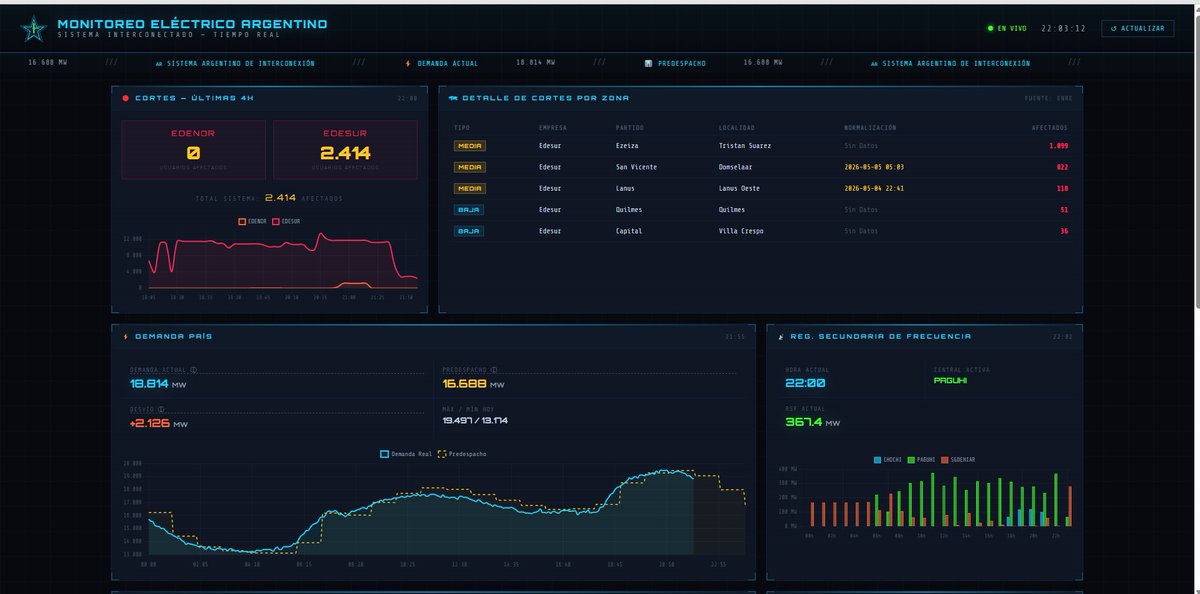Click the Cortes últimas 4H outage chart
Image resolution: width=1200 pixels, height=594 pixels.
270,265
